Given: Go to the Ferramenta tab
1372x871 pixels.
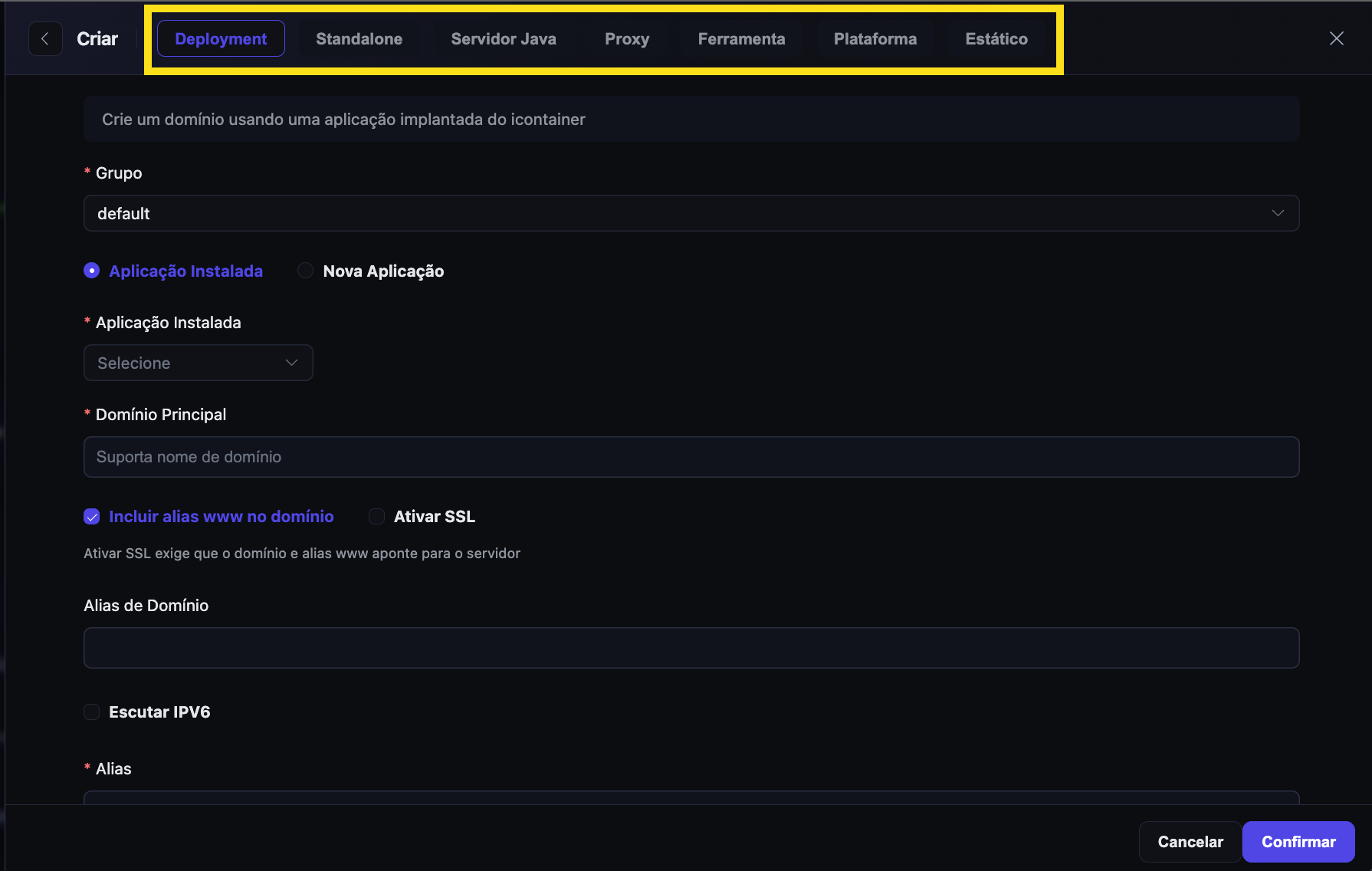Looking at the screenshot, I should pos(741,39).
